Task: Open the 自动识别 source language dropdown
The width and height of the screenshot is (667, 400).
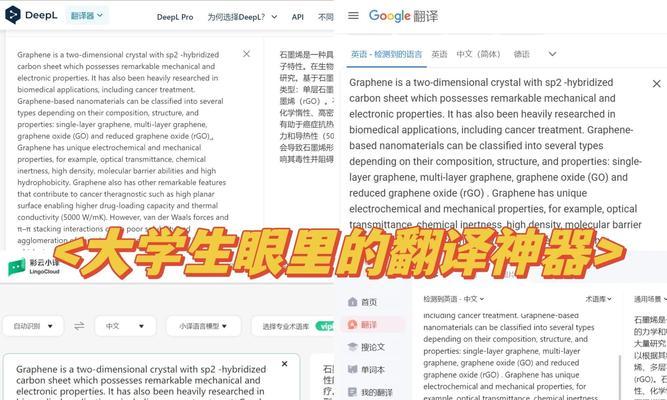Action: pos(33,326)
